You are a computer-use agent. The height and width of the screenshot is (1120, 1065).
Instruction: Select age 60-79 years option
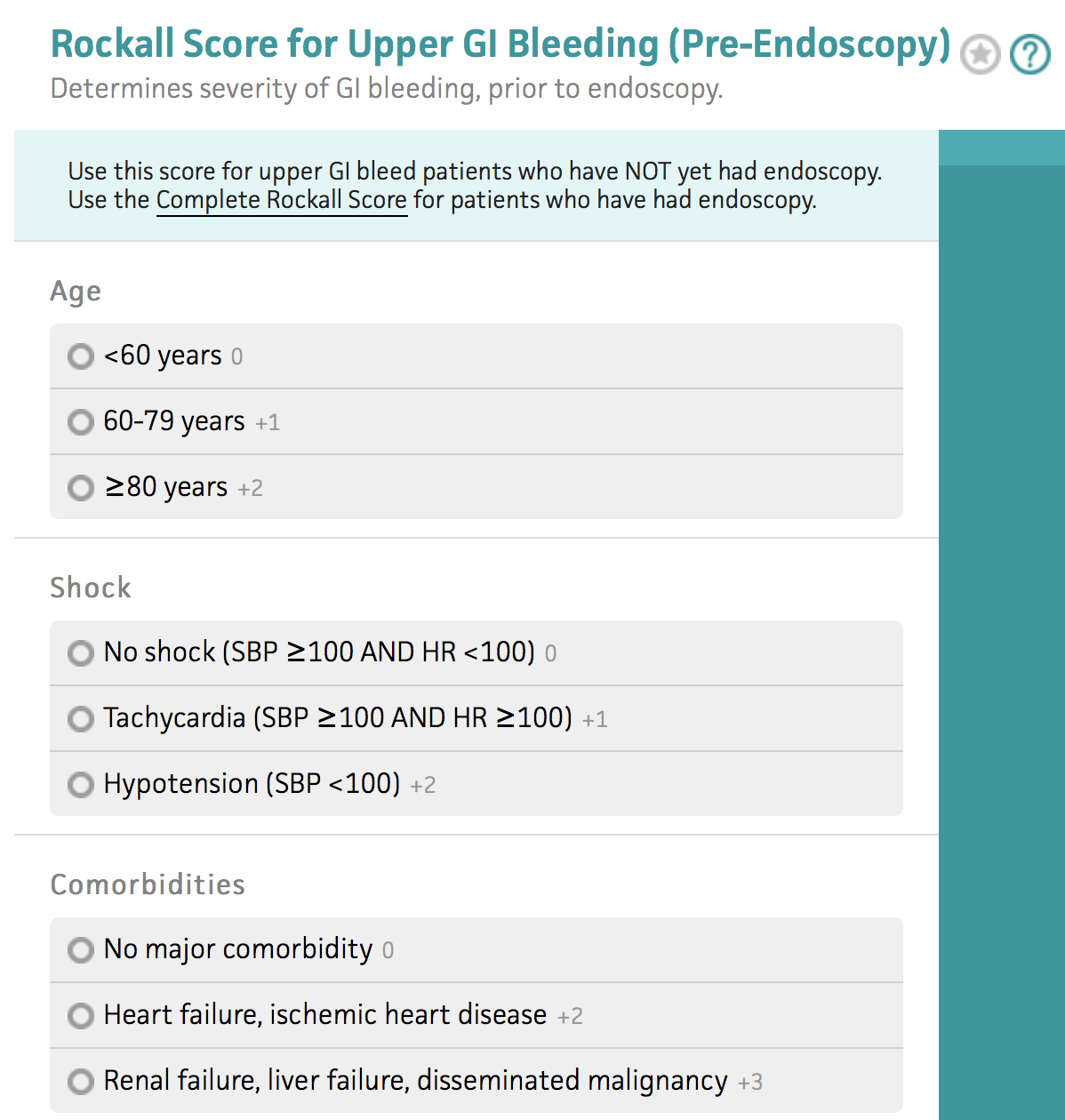[x=476, y=421]
